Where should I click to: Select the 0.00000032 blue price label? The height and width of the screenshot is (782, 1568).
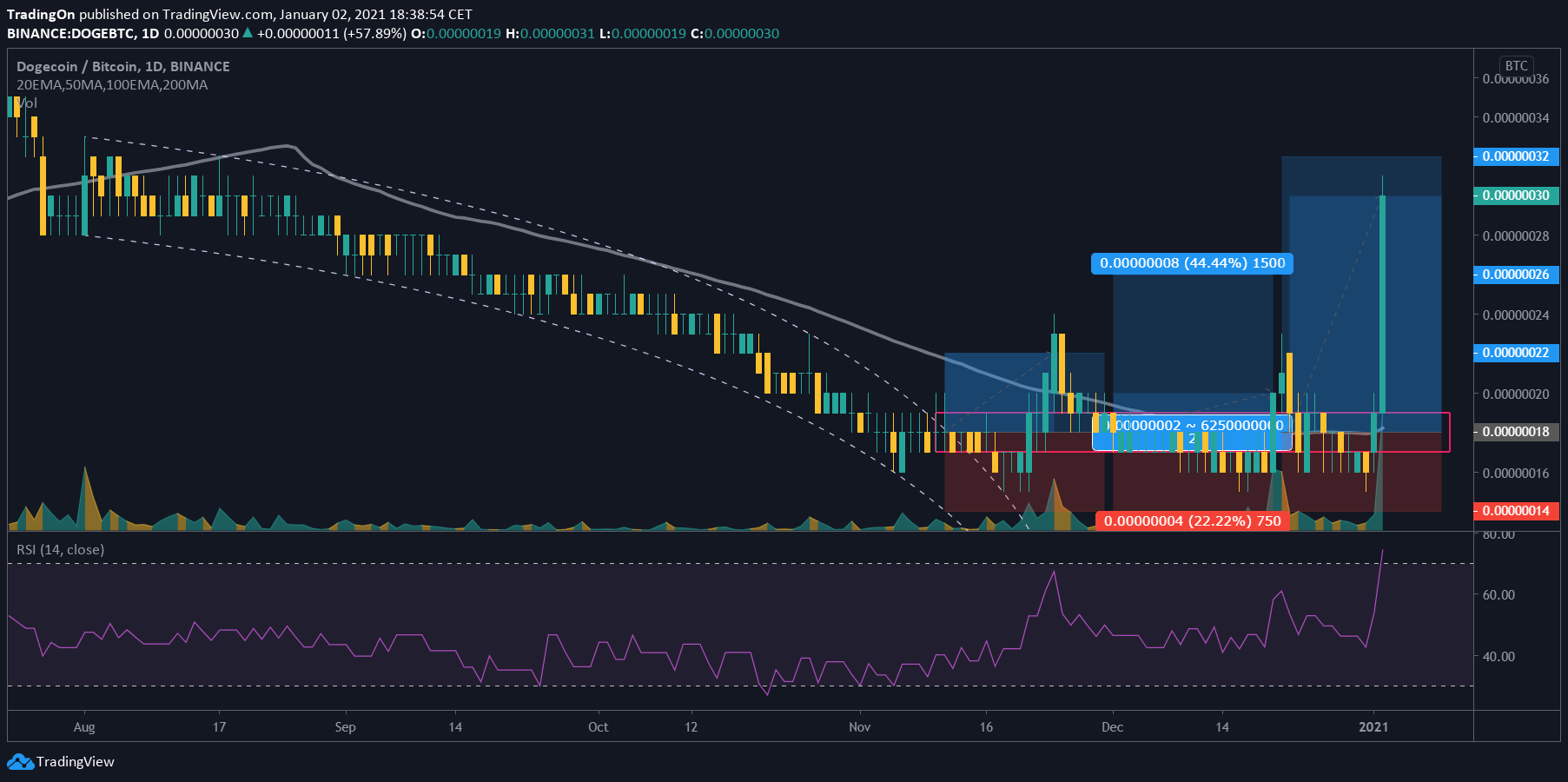point(1516,156)
